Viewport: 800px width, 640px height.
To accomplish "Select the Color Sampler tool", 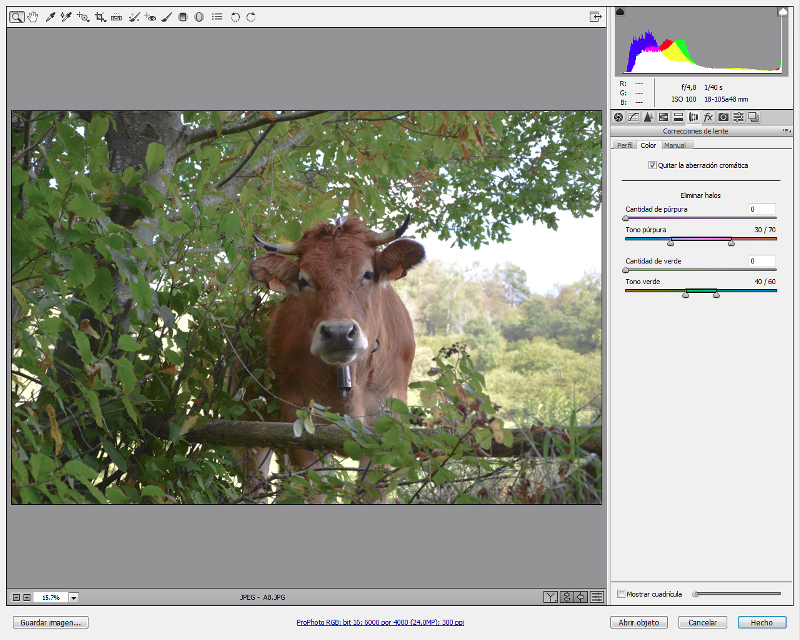I will point(66,17).
